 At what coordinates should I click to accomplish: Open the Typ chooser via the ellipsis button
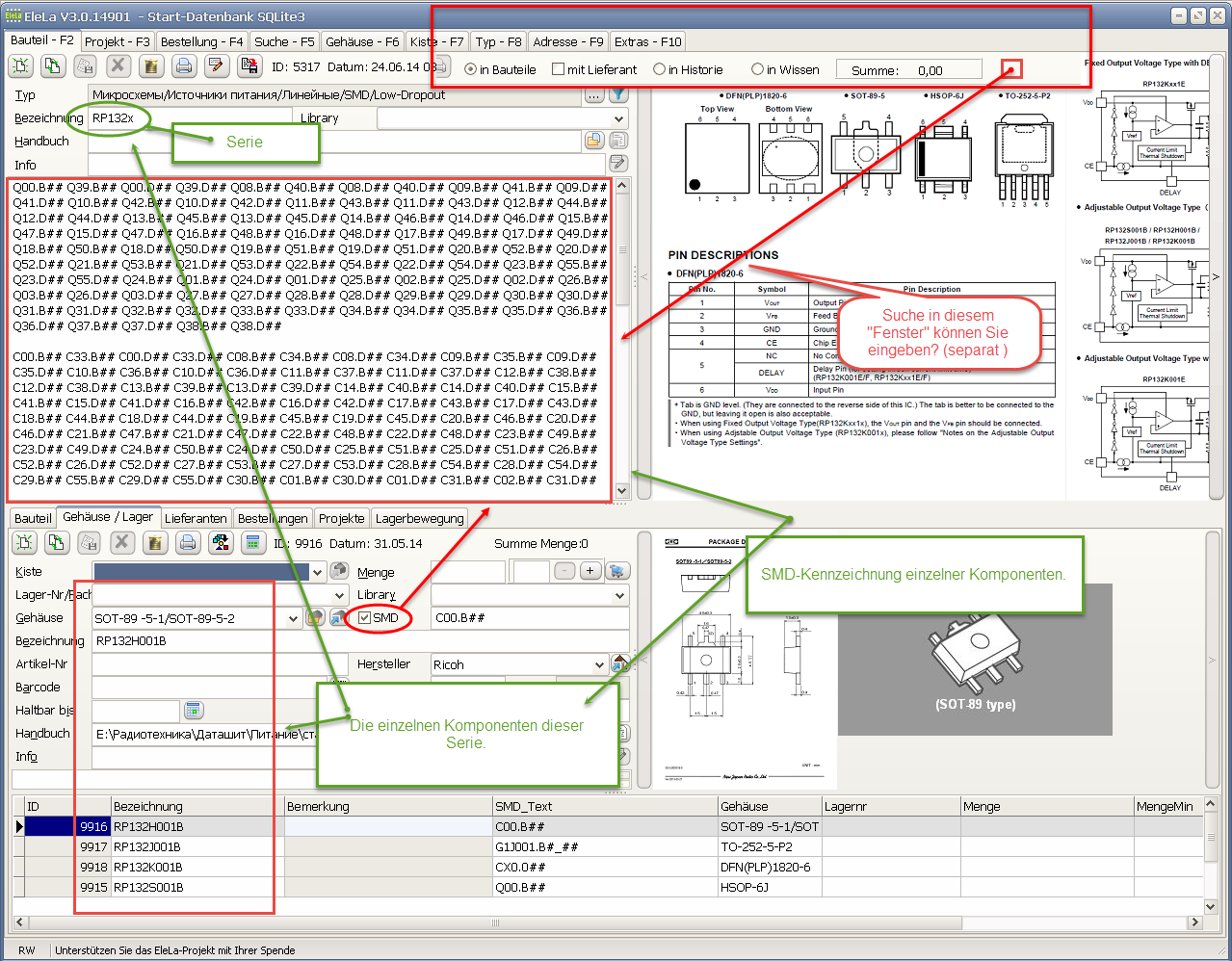pyautogui.click(x=594, y=94)
